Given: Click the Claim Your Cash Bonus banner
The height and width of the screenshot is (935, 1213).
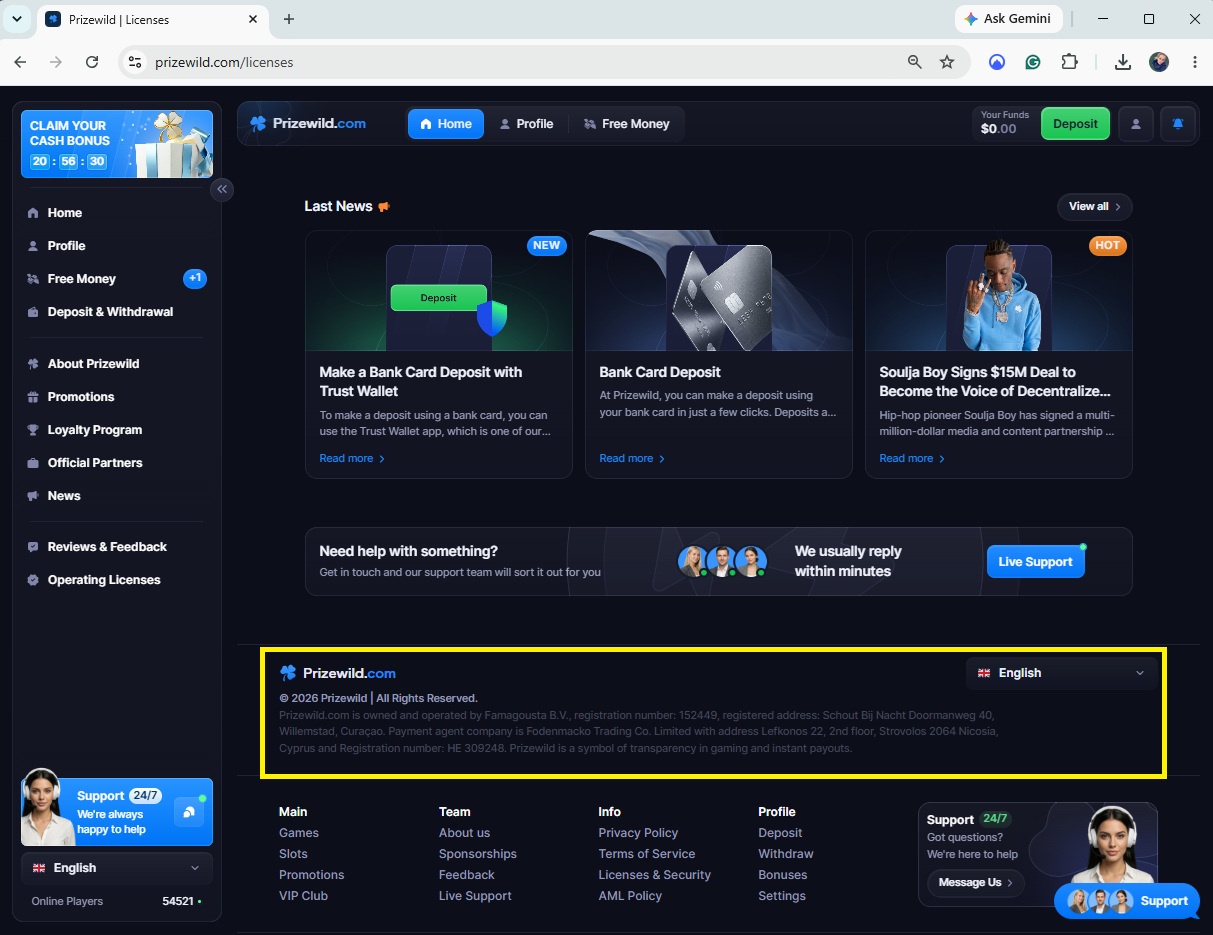Looking at the screenshot, I should [117, 144].
